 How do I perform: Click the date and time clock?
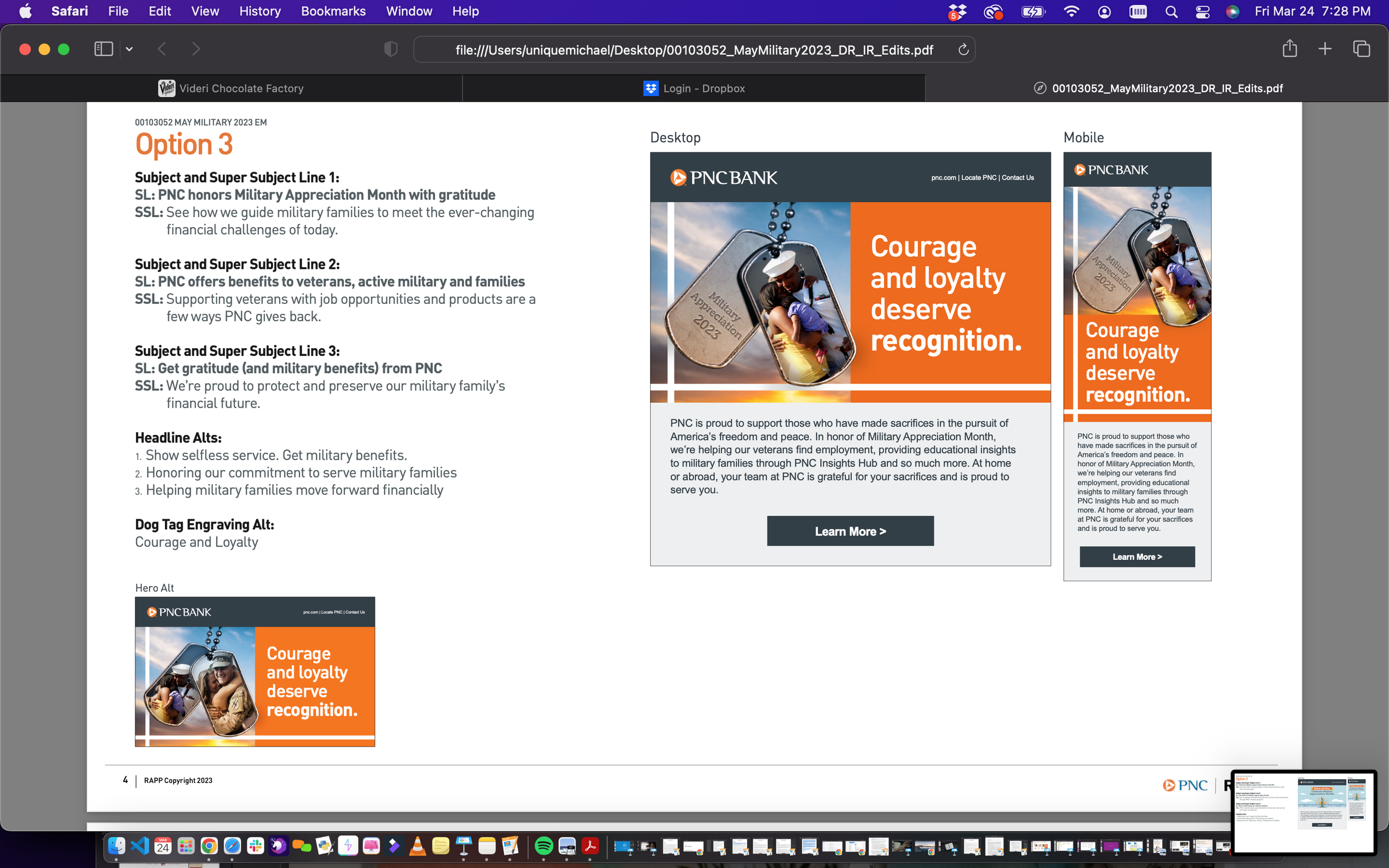click(1313, 11)
